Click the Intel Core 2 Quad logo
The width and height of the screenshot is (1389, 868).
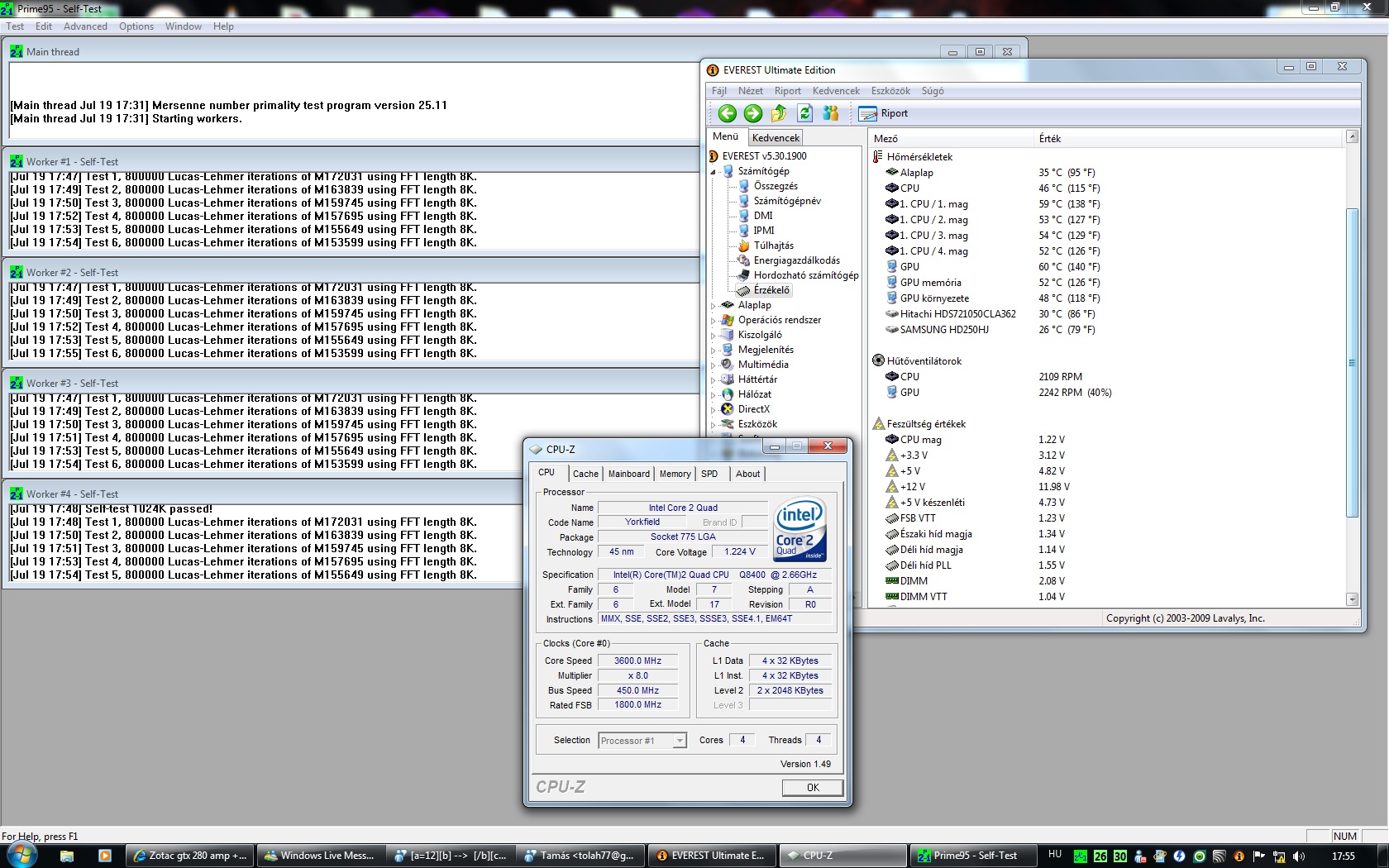coord(800,530)
